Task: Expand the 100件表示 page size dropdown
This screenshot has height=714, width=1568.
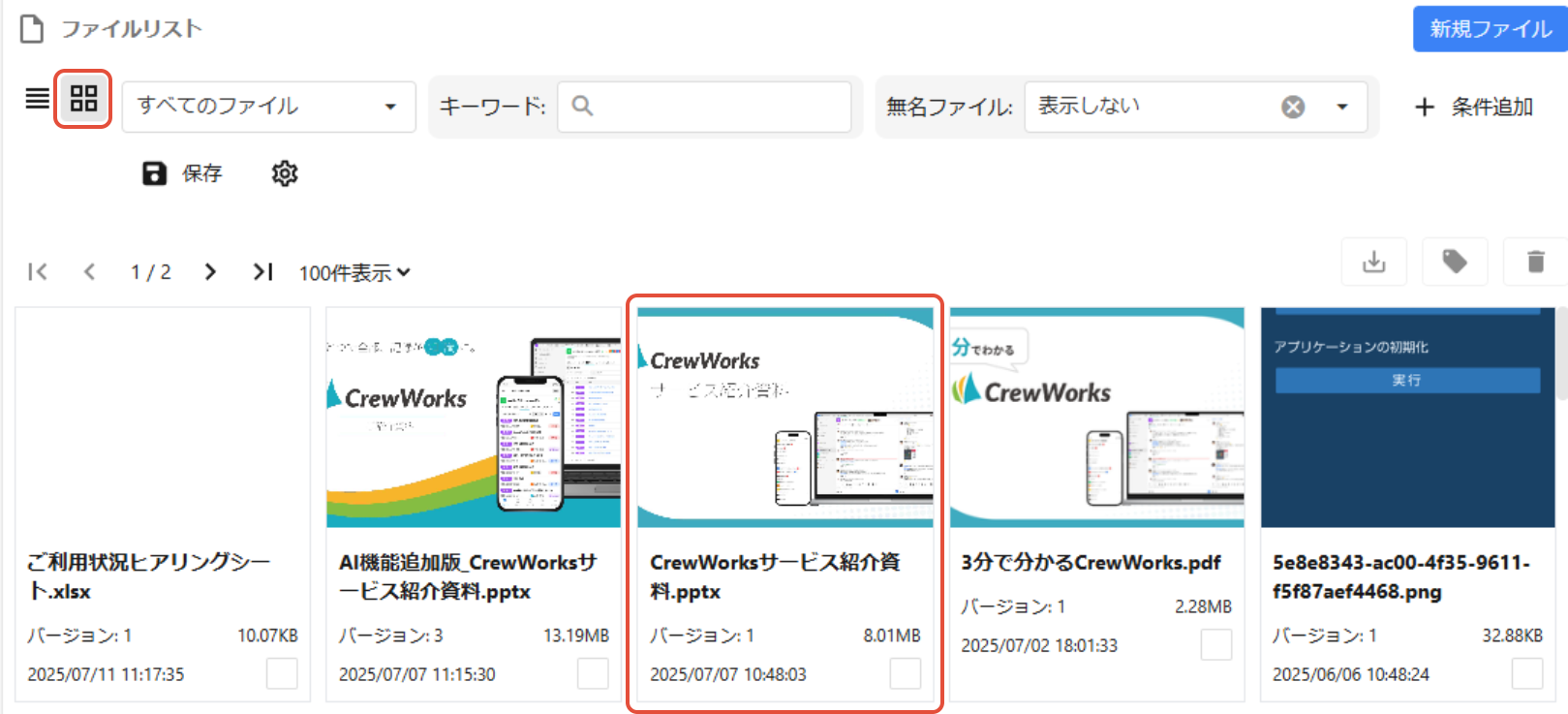Action: [x=354, y=273]
